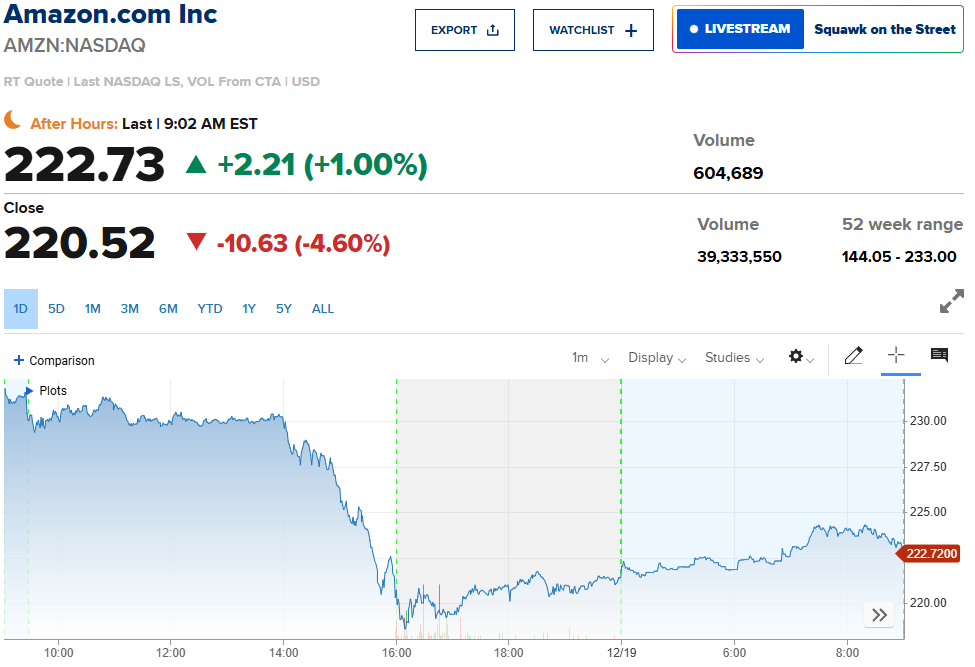The height and width of the screenshot is (667, 975).
Task: Expand the chart to full screen
Action: 952,301
